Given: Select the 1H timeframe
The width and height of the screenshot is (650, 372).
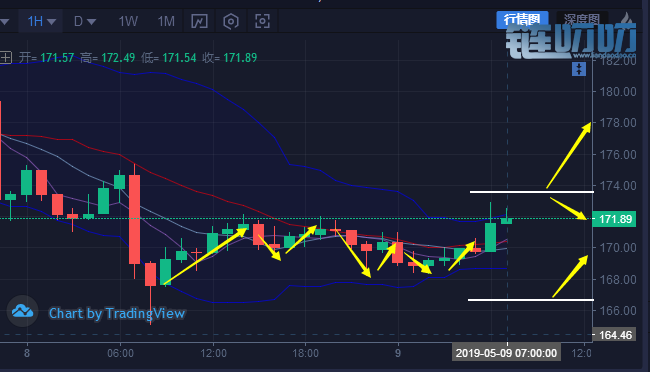Looking at the screenshot, I should pyautogui.click(x=36, y=21).
